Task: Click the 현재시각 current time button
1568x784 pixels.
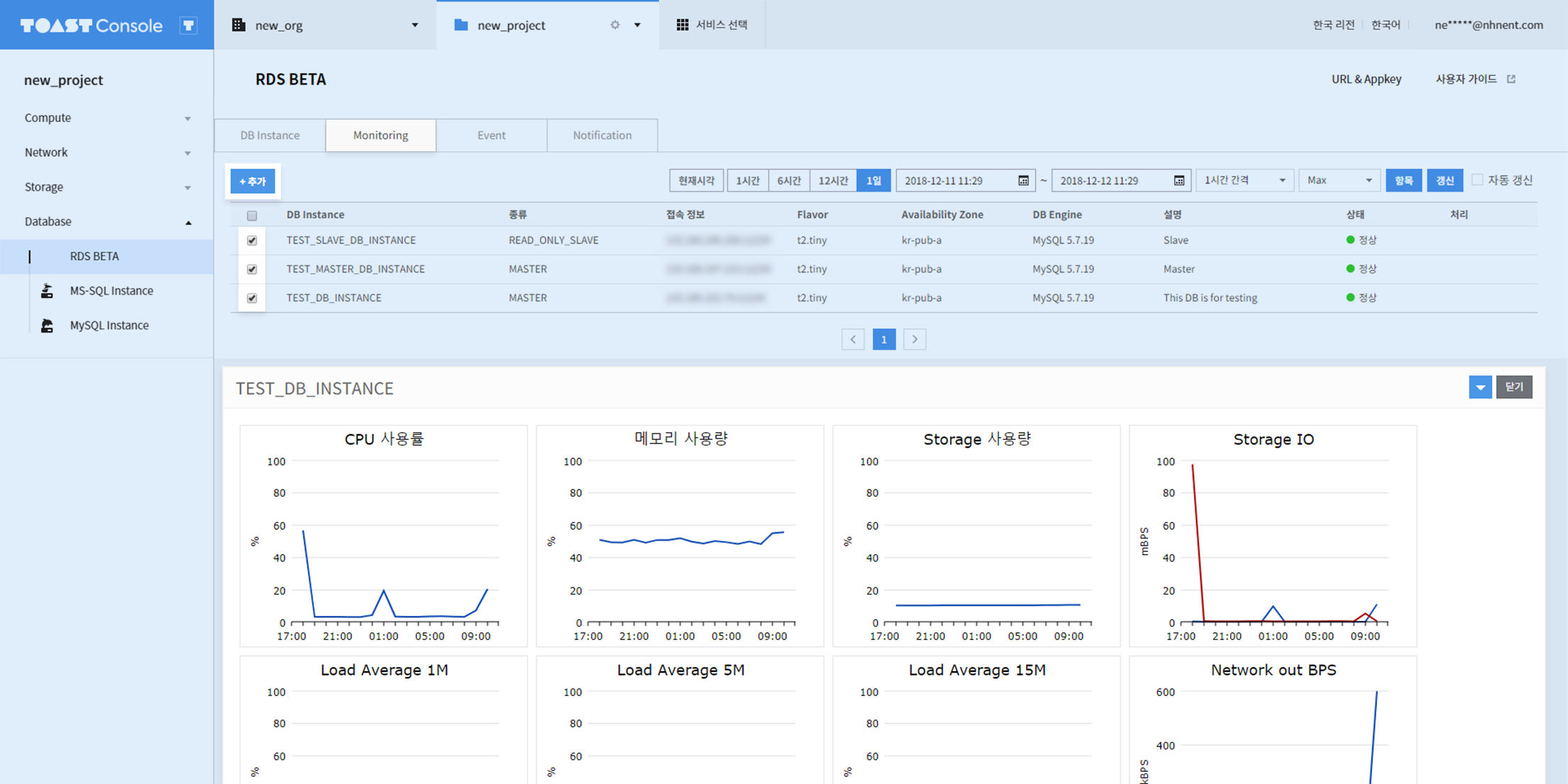Action: coord(696,181)
